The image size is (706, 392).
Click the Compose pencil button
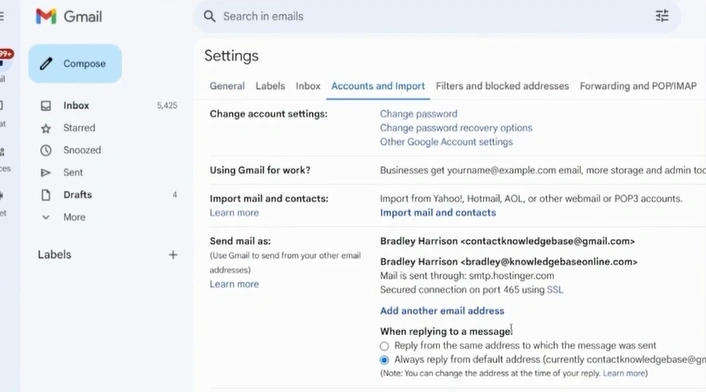[75, 63]
